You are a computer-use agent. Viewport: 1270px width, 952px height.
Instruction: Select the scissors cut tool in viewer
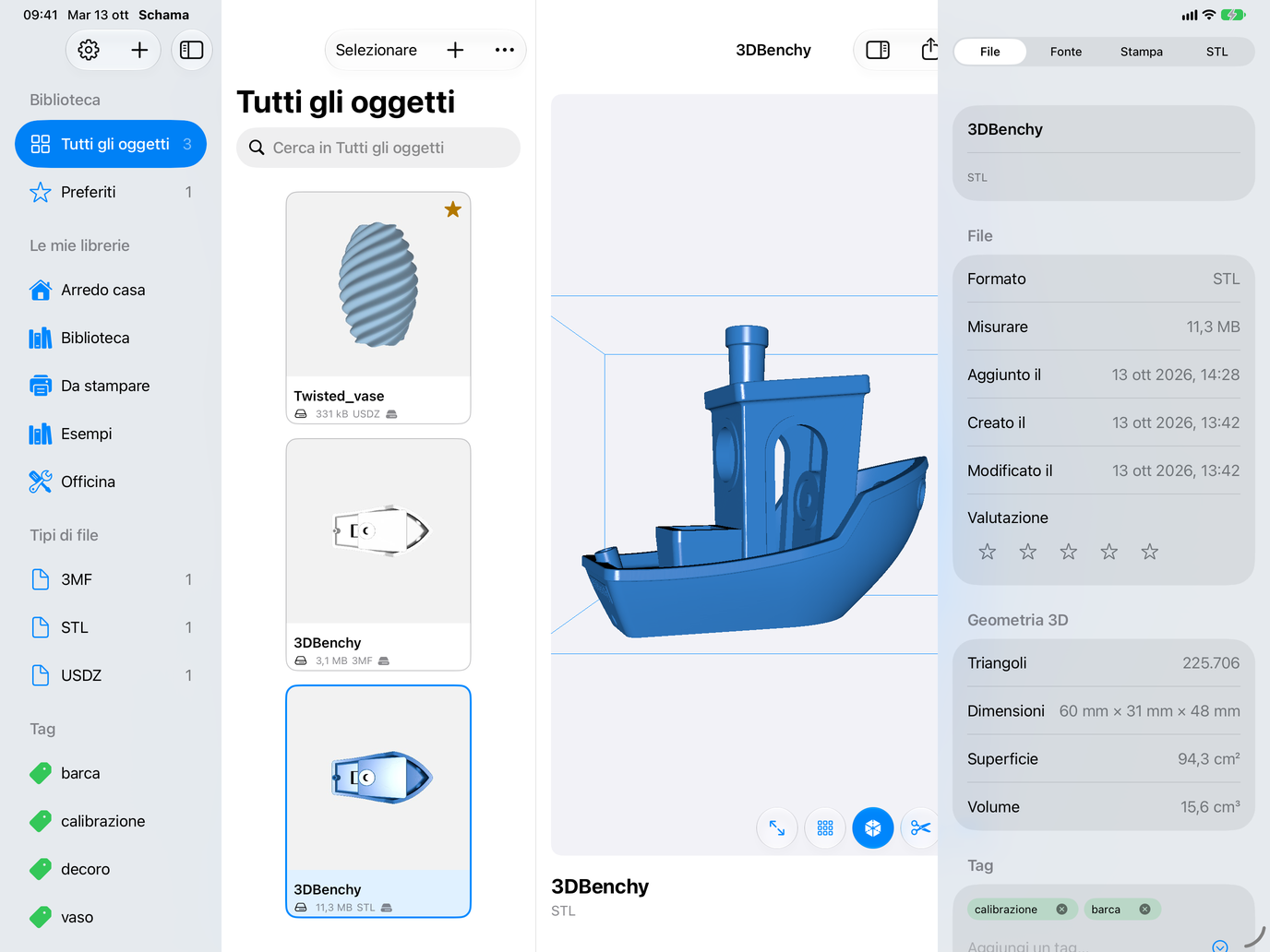coord(920,828)
